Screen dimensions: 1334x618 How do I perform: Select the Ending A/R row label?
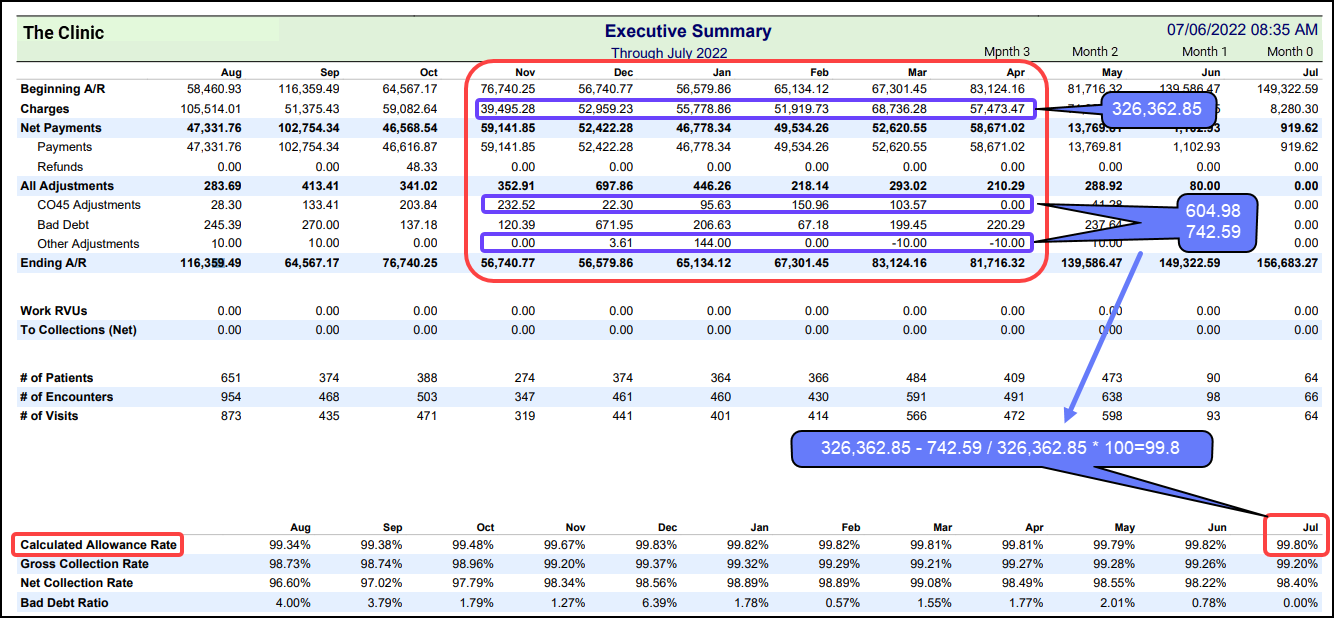click(54, 262)
